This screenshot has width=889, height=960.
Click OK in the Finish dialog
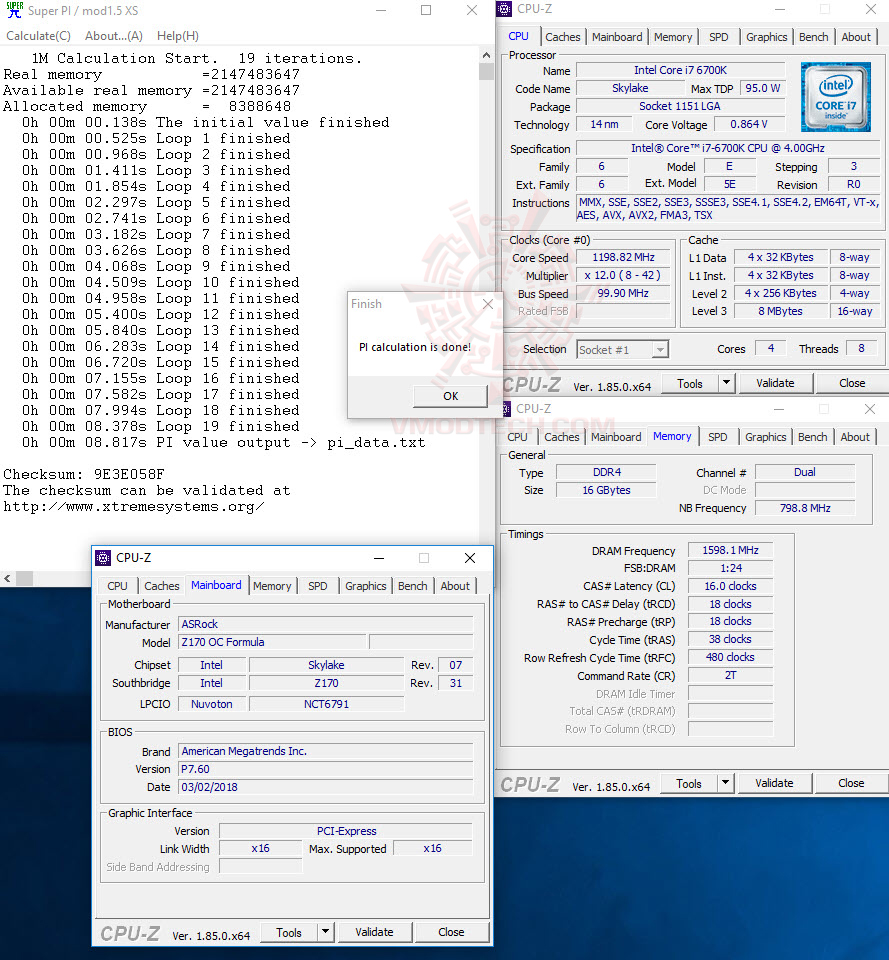coord(451,396)
